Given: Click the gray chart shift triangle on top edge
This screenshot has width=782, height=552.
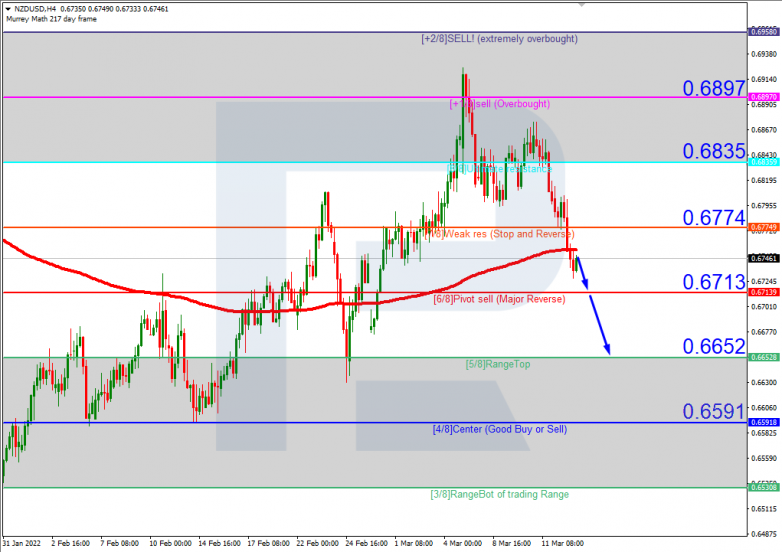Looking at the screenshot, I should click(581, 4).
